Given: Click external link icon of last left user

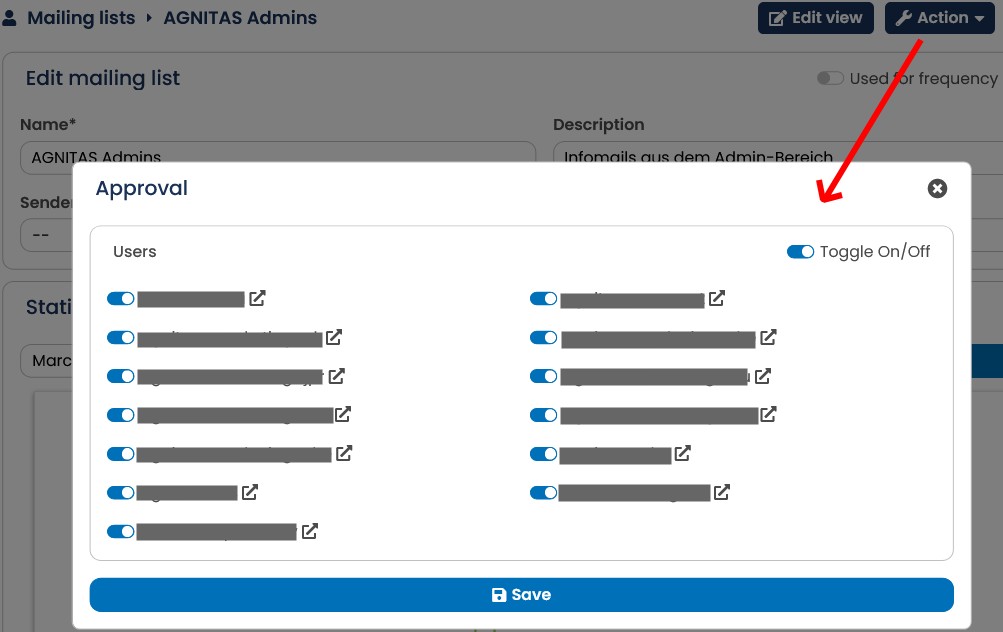Looking at the screenshot, I should pos(310,531).
